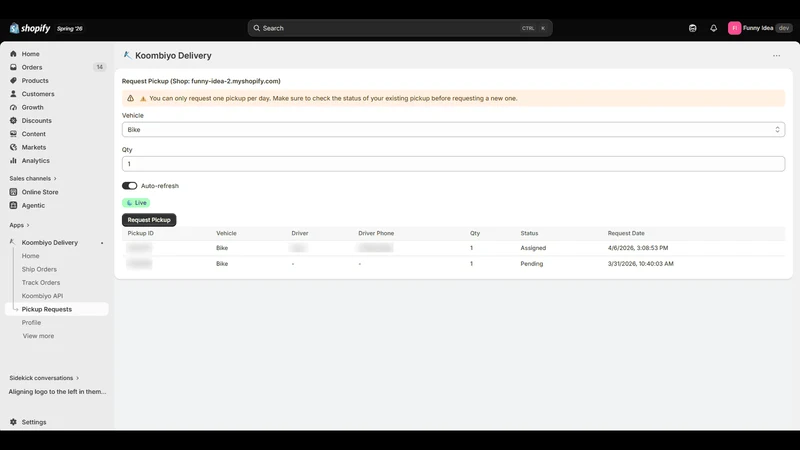Click the warning triangle icon in banner
Image resolution: width=800 pixels, height=450 pixels.
click(x=131, y=98)
